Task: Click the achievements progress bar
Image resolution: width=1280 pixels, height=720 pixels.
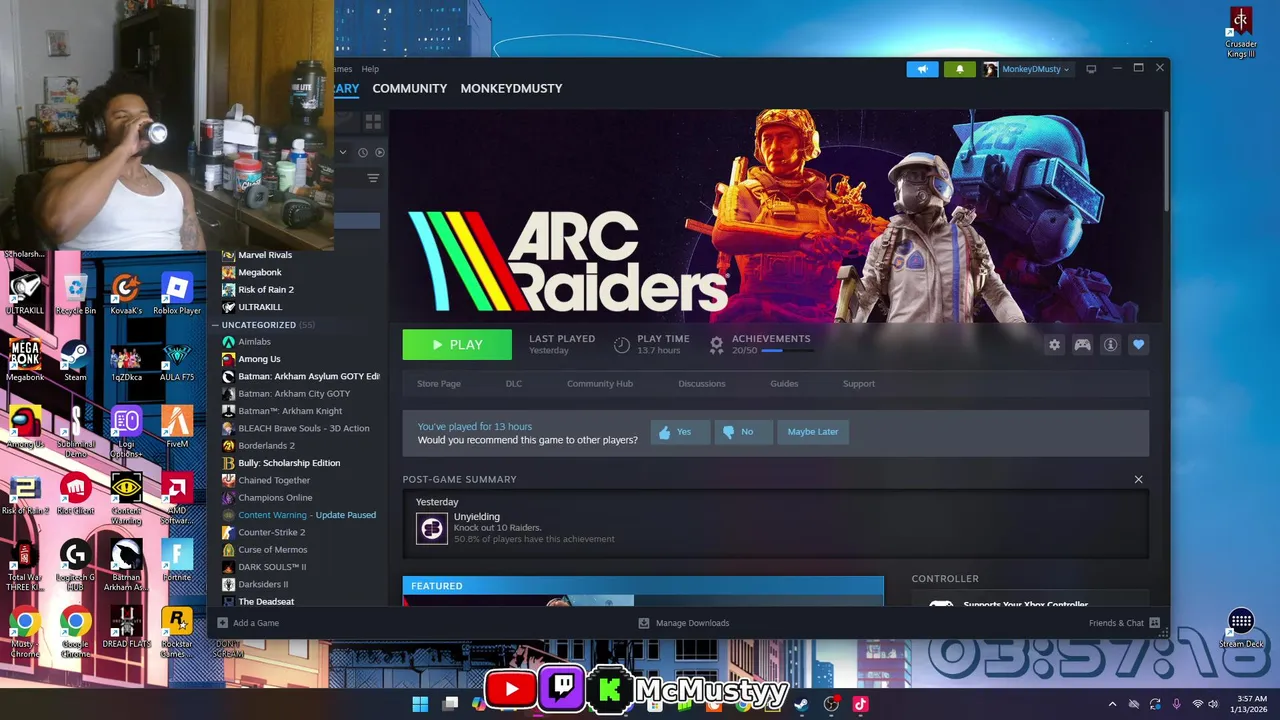Action: pos(786,351)
